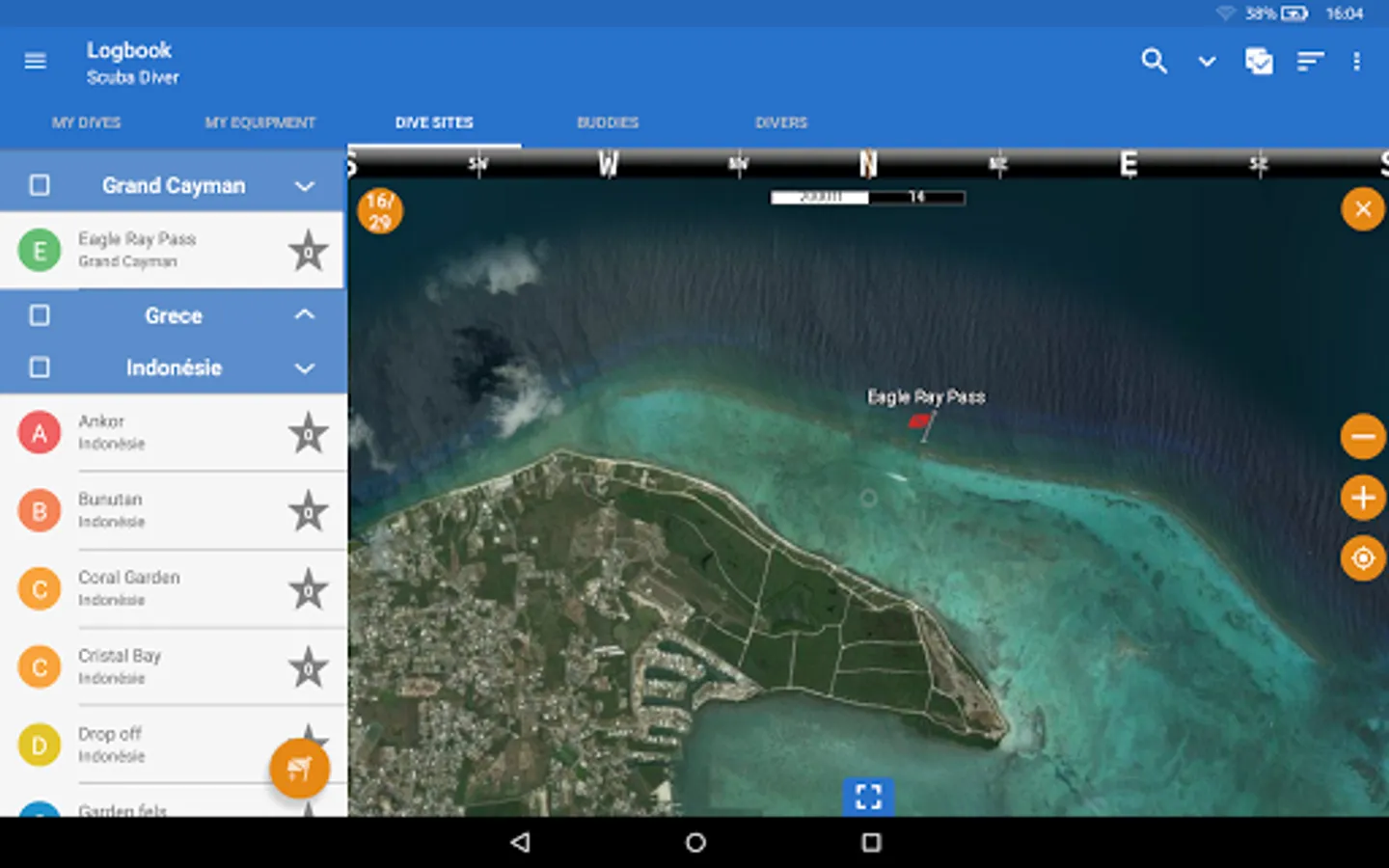This screenshot has width=1389, height=868.
Task: Open the Bunutan list entry
Action: point(174,511)
